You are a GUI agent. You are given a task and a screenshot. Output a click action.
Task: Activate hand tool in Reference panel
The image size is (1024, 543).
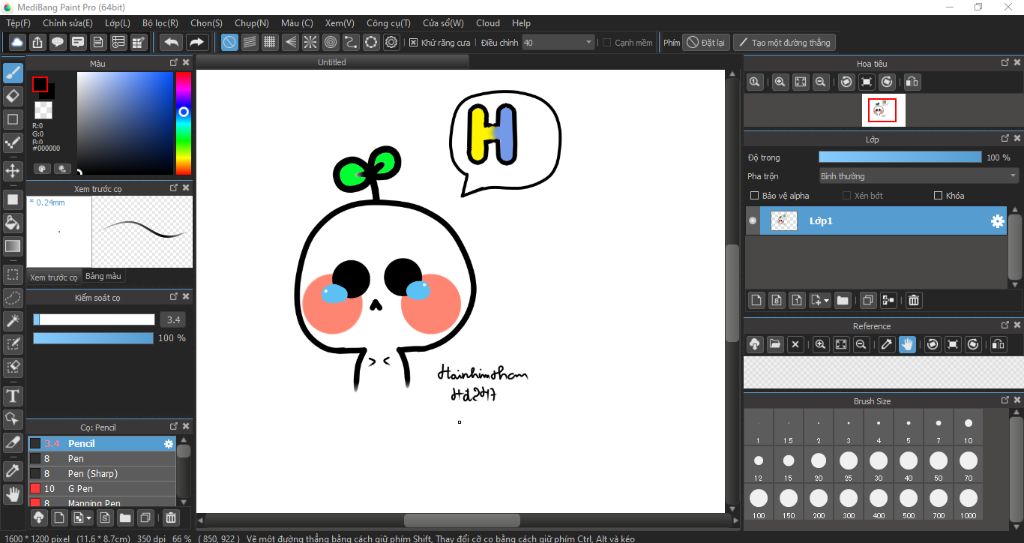click(906, 344)
